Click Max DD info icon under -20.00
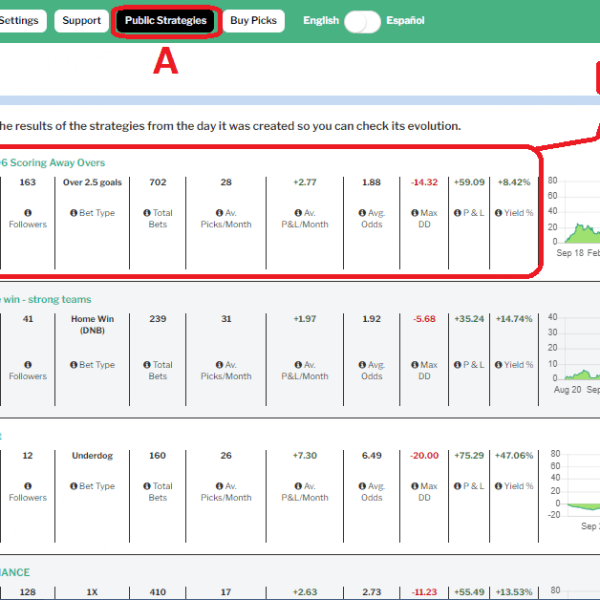600x600 pixels. pos(415,486)
